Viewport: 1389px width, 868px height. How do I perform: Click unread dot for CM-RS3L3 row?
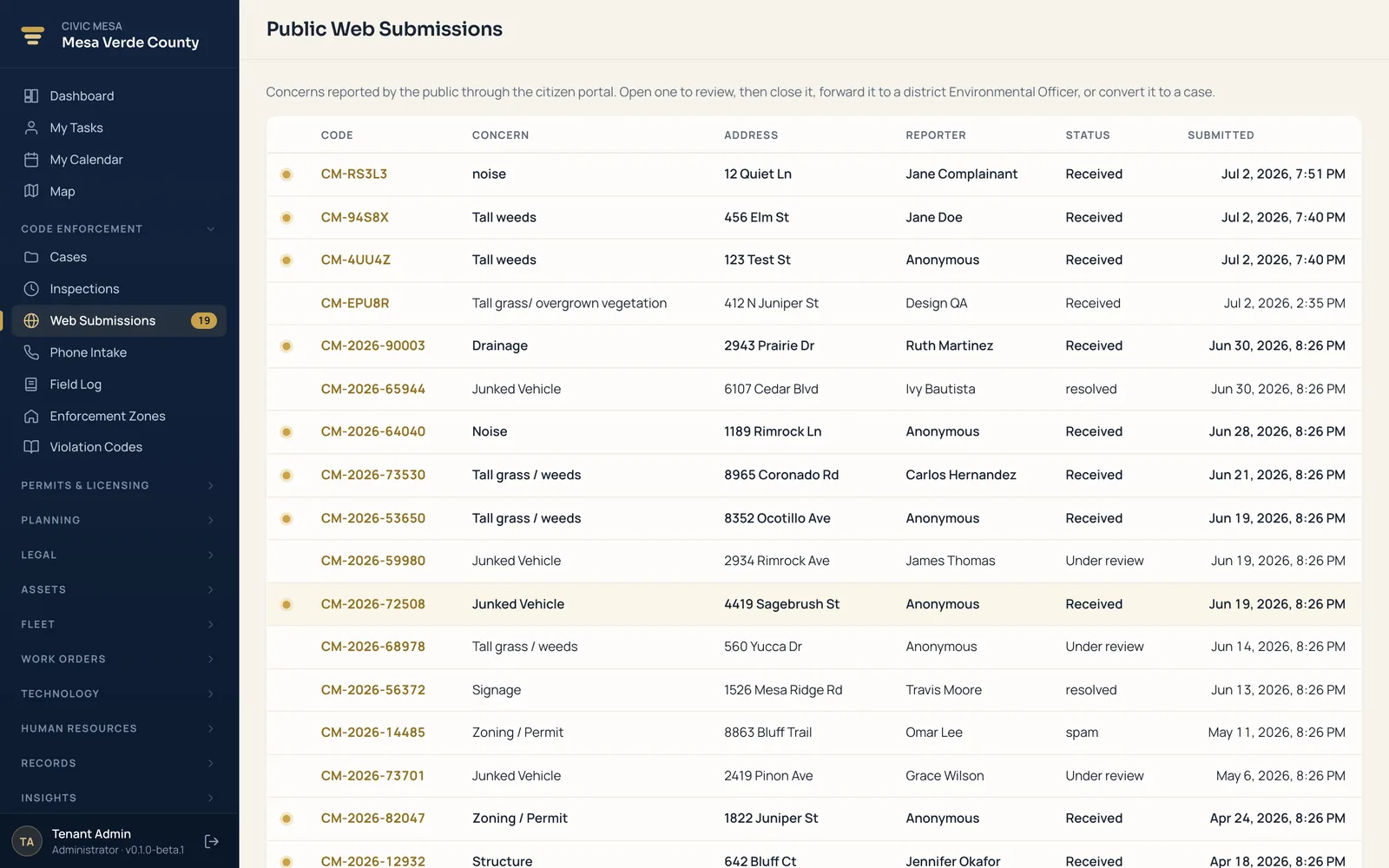(x=286, y=174)
